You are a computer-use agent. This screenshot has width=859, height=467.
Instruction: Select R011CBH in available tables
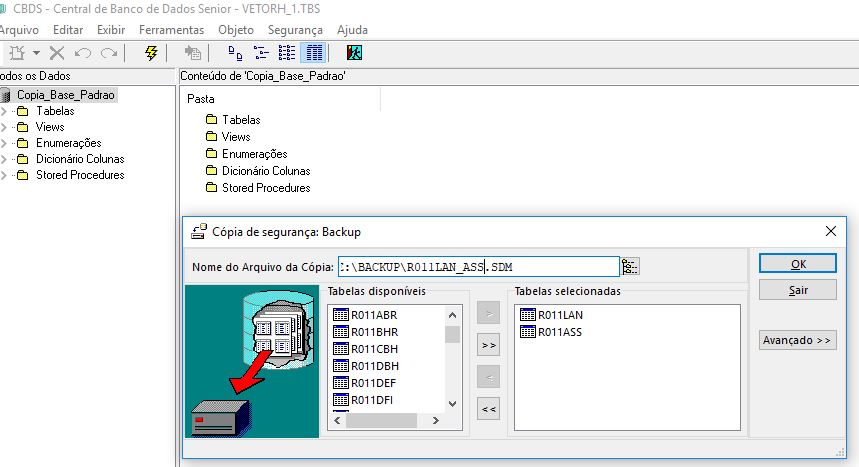[374, 349]
